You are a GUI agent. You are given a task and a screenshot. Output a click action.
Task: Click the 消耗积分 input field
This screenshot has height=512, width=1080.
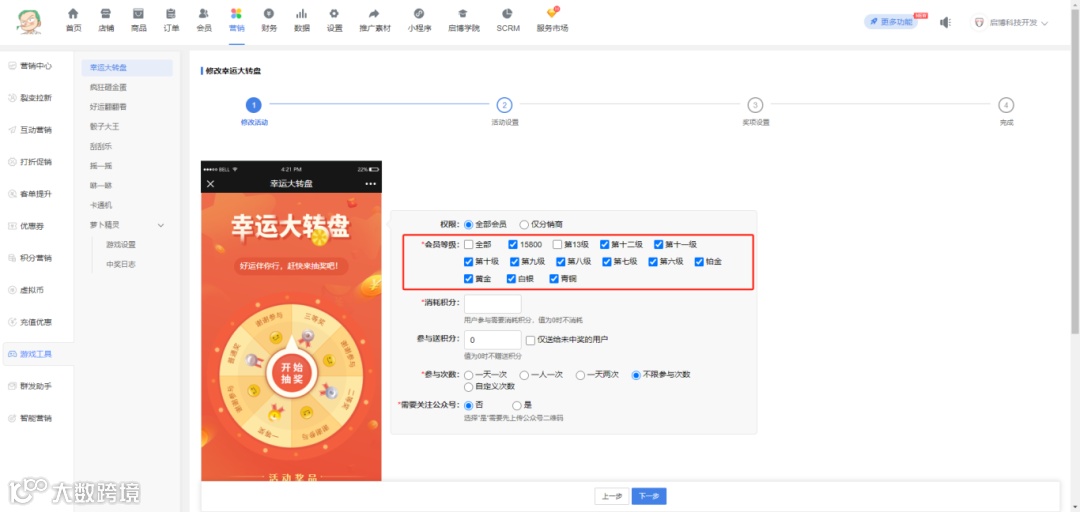coord(492,304)
